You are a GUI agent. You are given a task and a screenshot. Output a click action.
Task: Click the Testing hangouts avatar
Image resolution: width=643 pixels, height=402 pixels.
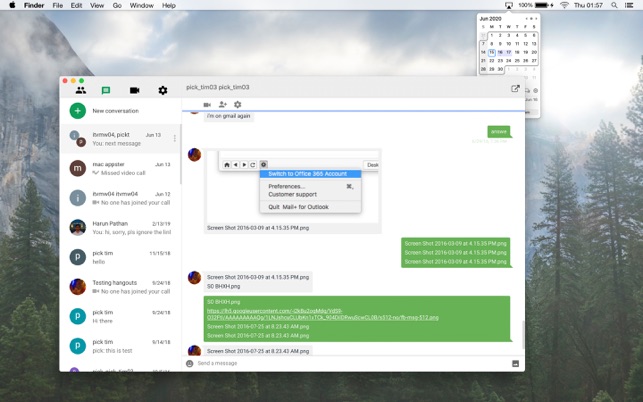[x=78, y=287]
